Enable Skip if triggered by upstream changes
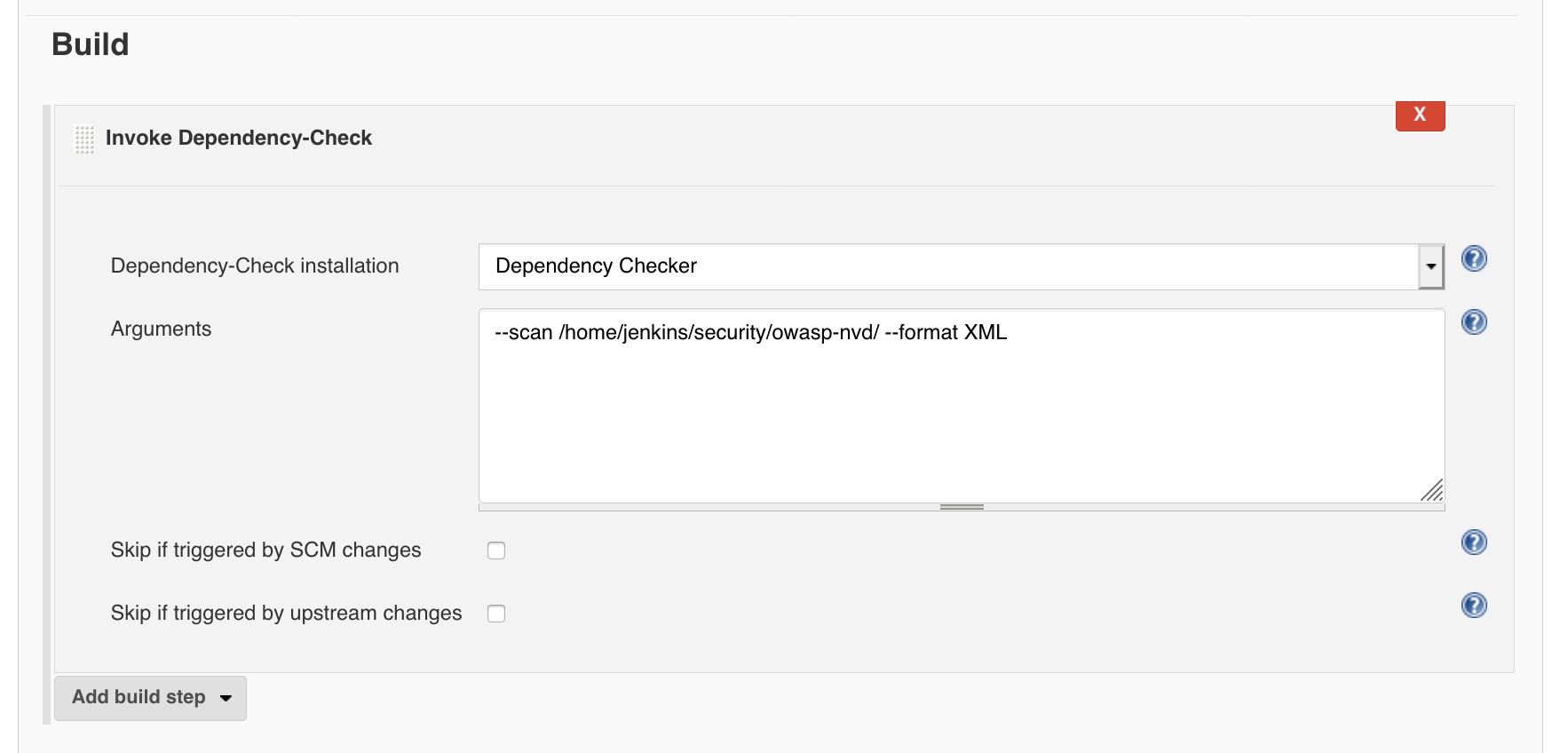 click(496, 613)
